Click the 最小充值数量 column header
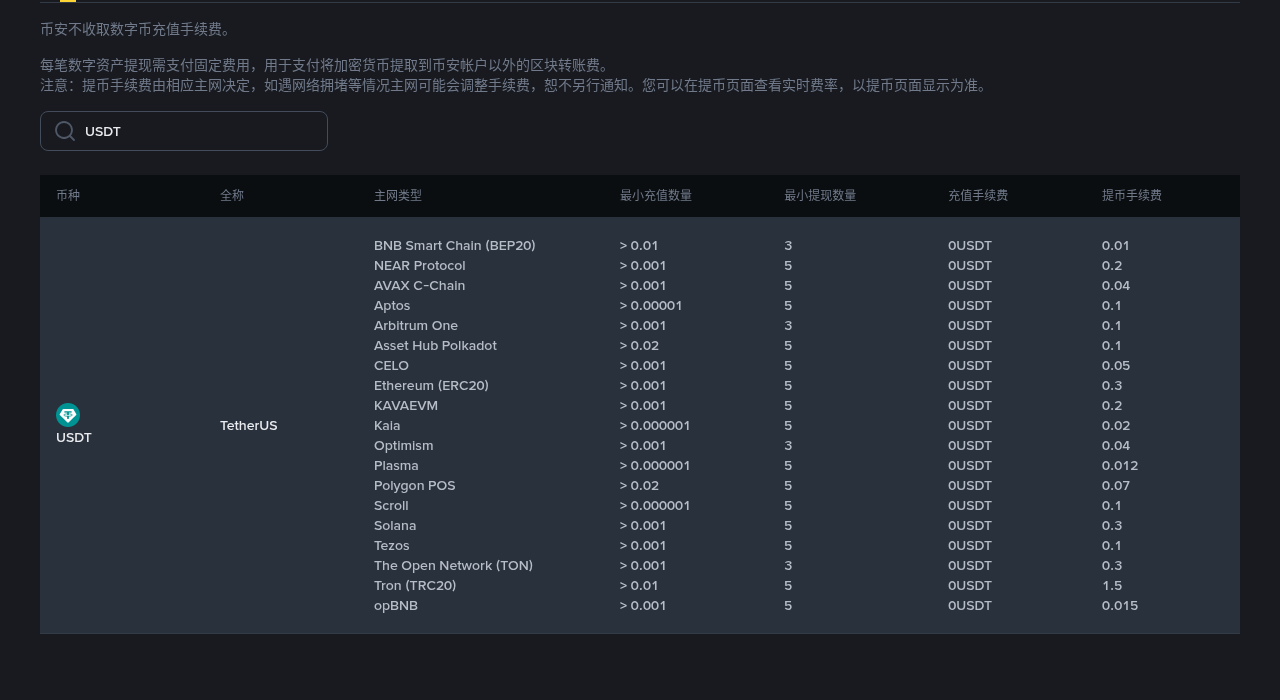 tap(656, 196)
